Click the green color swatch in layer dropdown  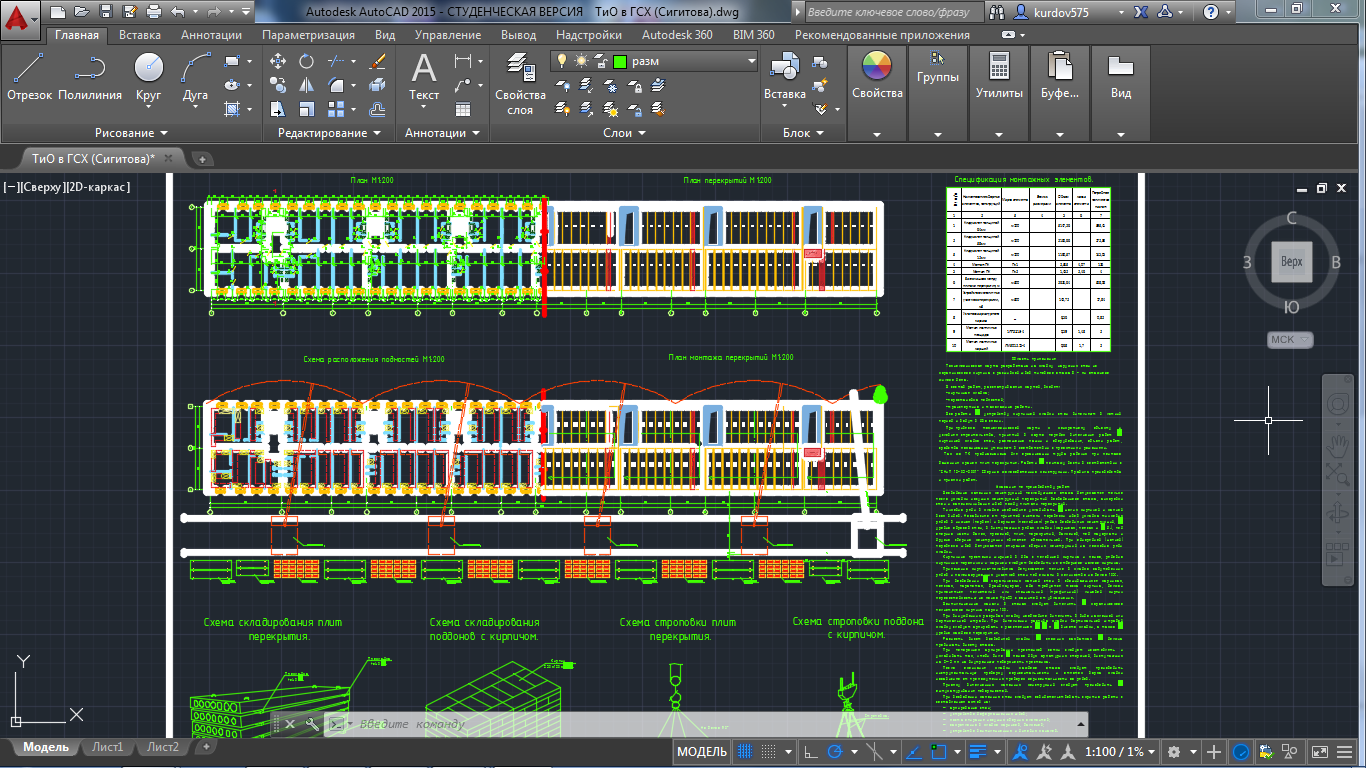point(619,61)
